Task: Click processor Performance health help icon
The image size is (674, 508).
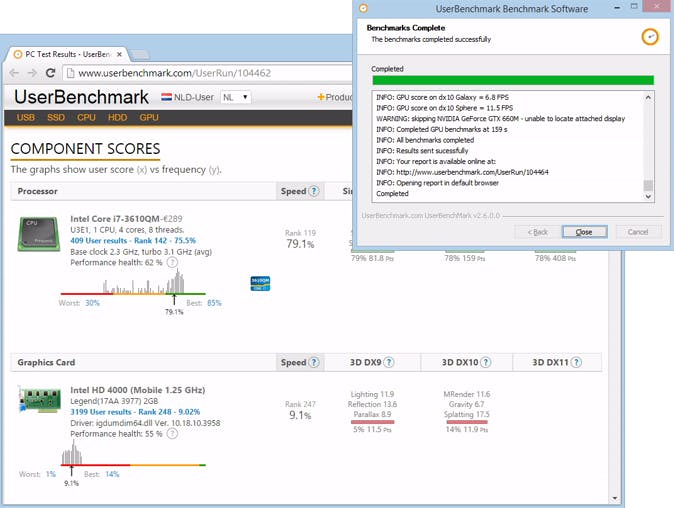Action: 172,262
